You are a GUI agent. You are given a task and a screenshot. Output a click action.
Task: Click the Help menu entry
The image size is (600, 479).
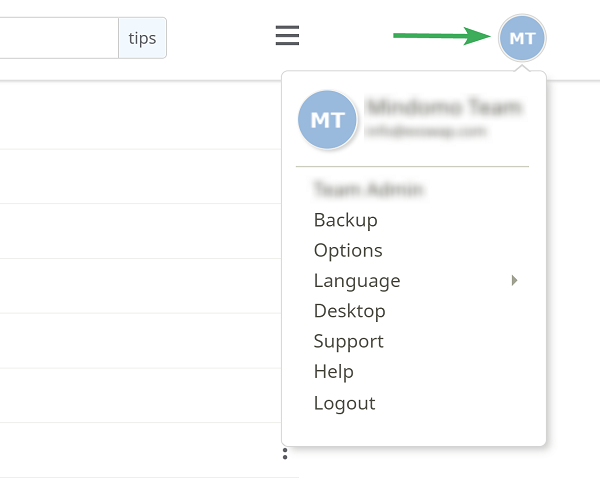pyautogui.click(x=333, y=371)
